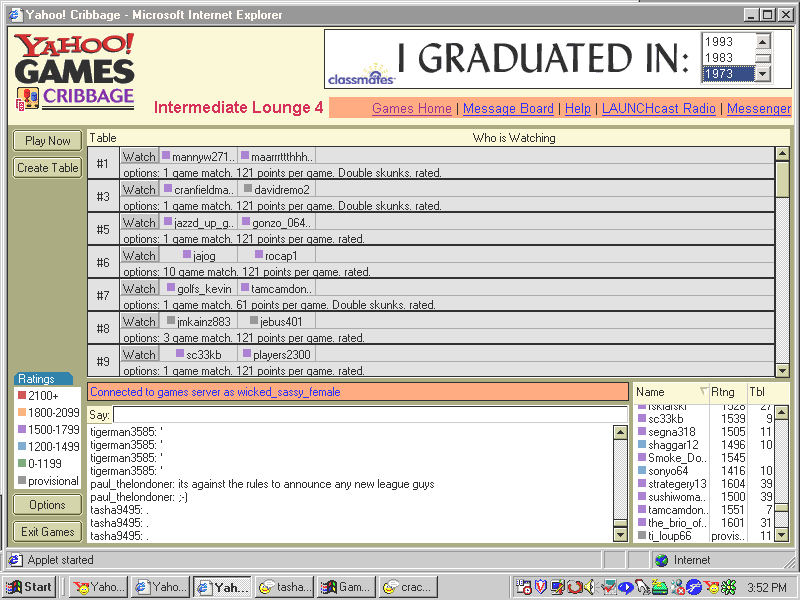The height and width of the screenshot is (600, 800).
Task: Click the orange 1800-2099 rating swatch
Action: (x=22, y=412)
